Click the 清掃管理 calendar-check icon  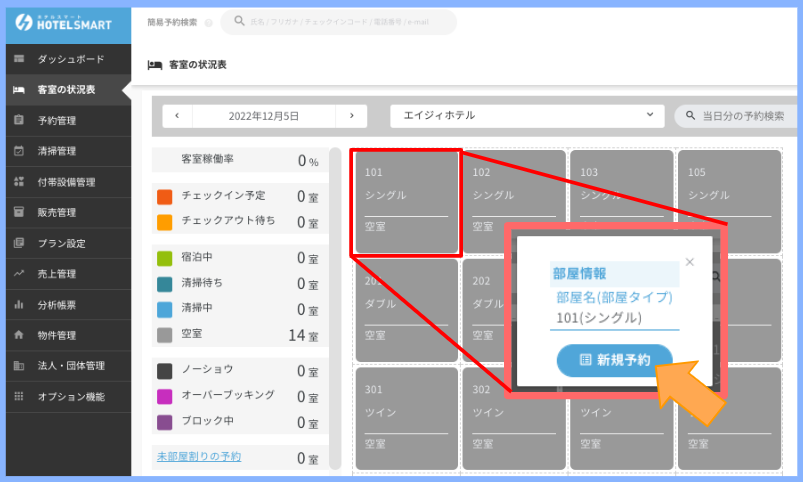point(19,151)
